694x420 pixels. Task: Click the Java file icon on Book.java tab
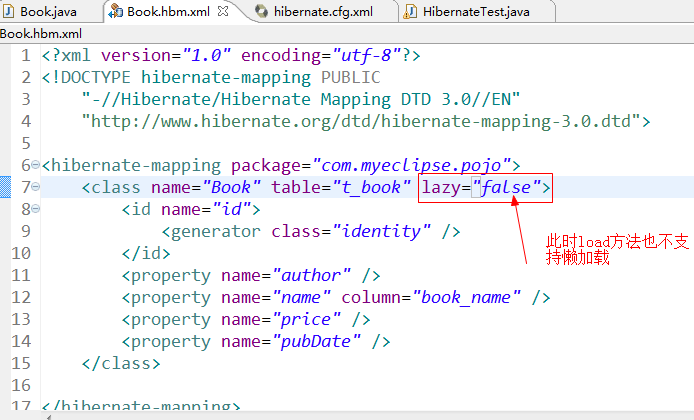pyautogui.click(x=9, y=12)
